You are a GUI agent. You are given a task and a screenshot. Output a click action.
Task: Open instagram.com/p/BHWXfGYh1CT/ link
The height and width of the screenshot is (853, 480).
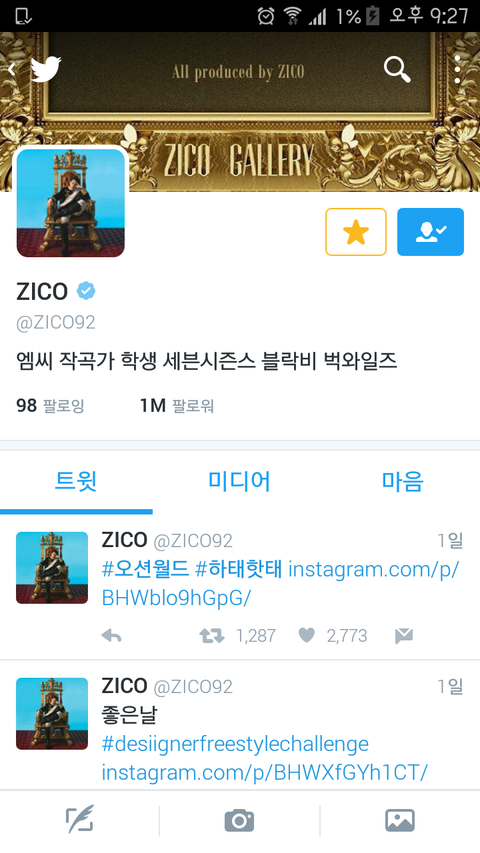point(265,772)
